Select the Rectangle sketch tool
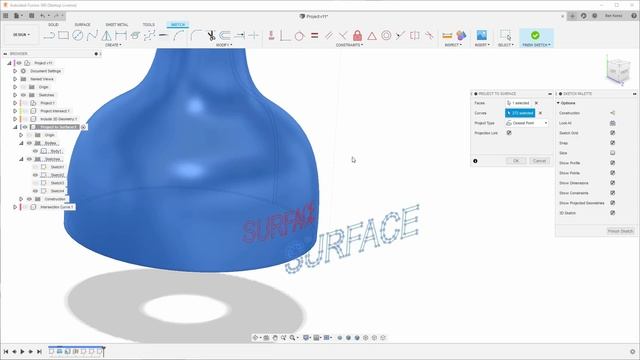 click(x=63, y=36)
